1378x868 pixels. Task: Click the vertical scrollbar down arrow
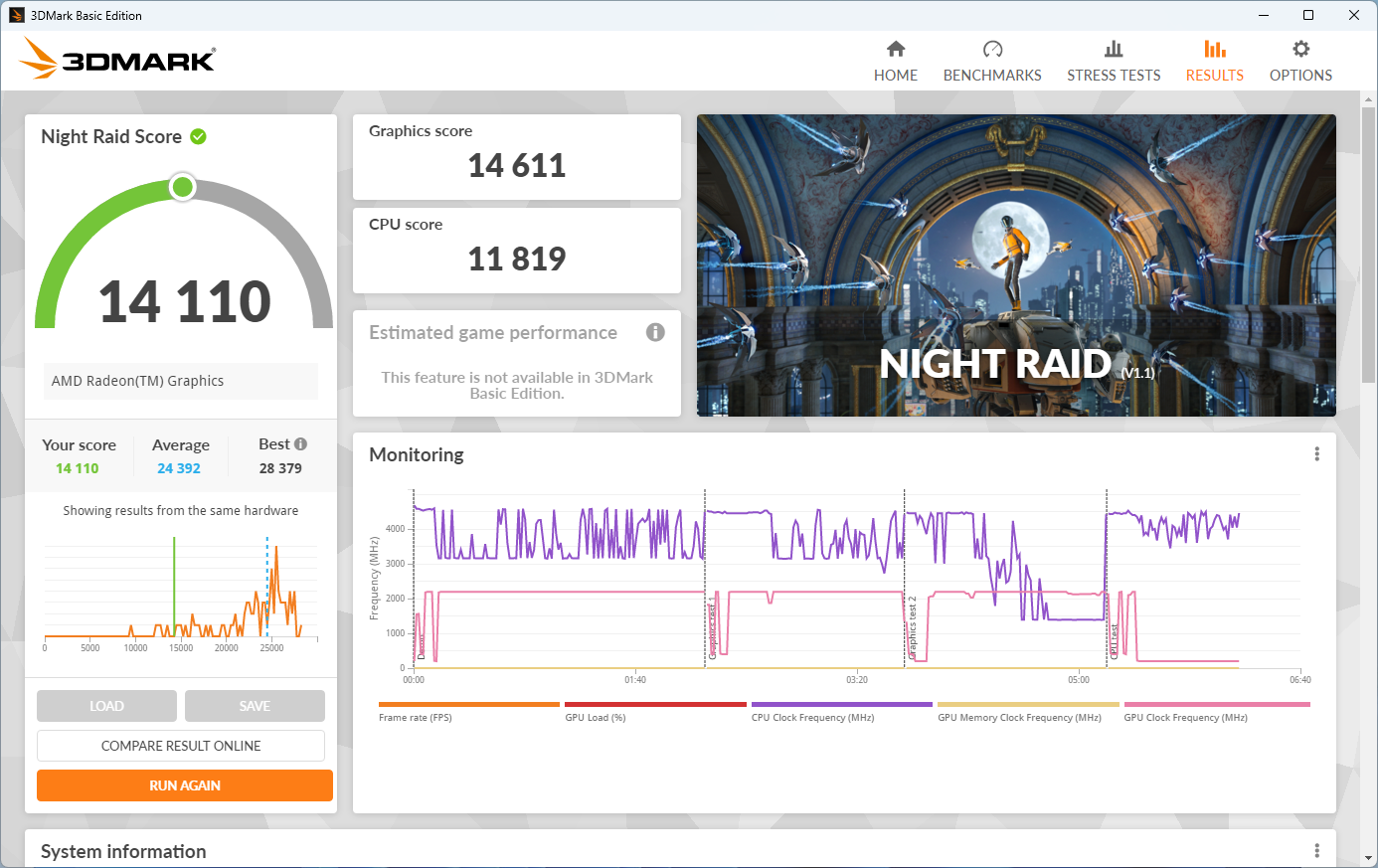[x=1368, y=857]
